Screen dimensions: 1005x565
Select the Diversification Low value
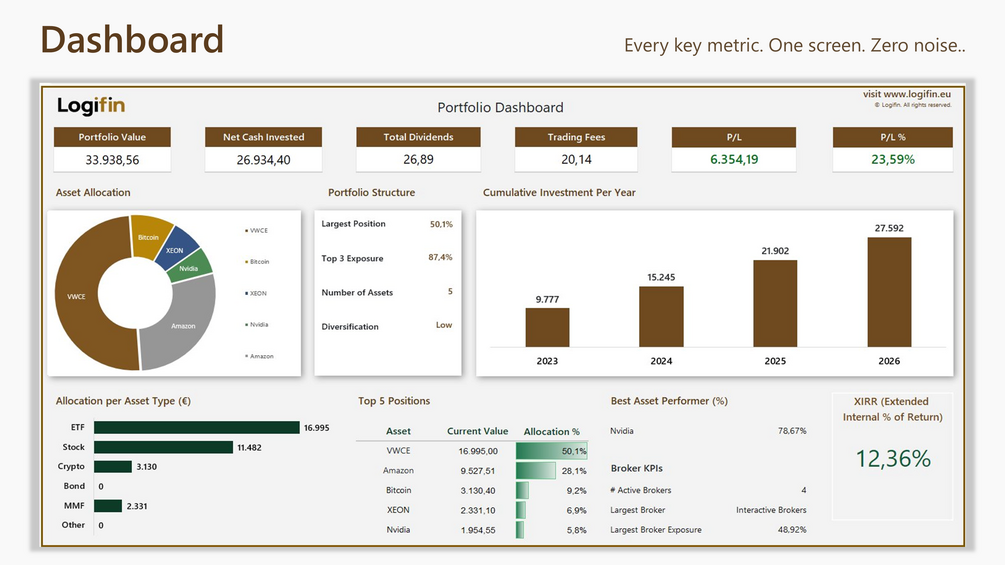444,325
